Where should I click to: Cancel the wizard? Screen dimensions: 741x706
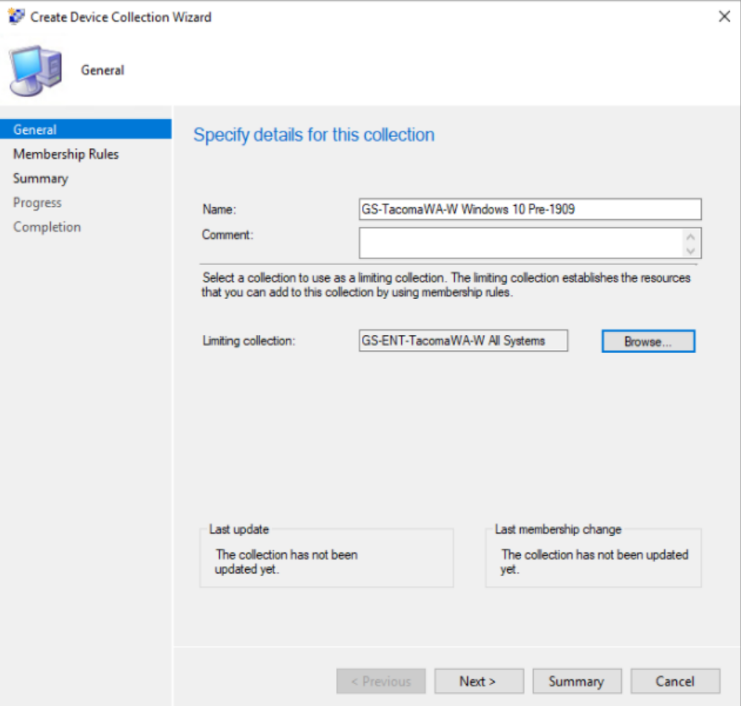(x=675, y=681)
